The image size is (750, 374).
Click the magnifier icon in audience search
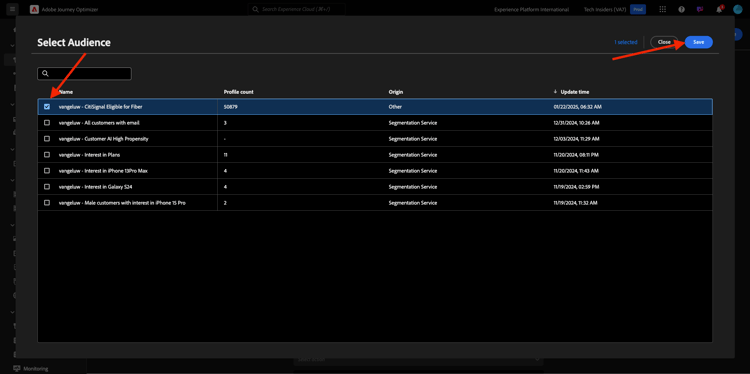coord(45,74)
